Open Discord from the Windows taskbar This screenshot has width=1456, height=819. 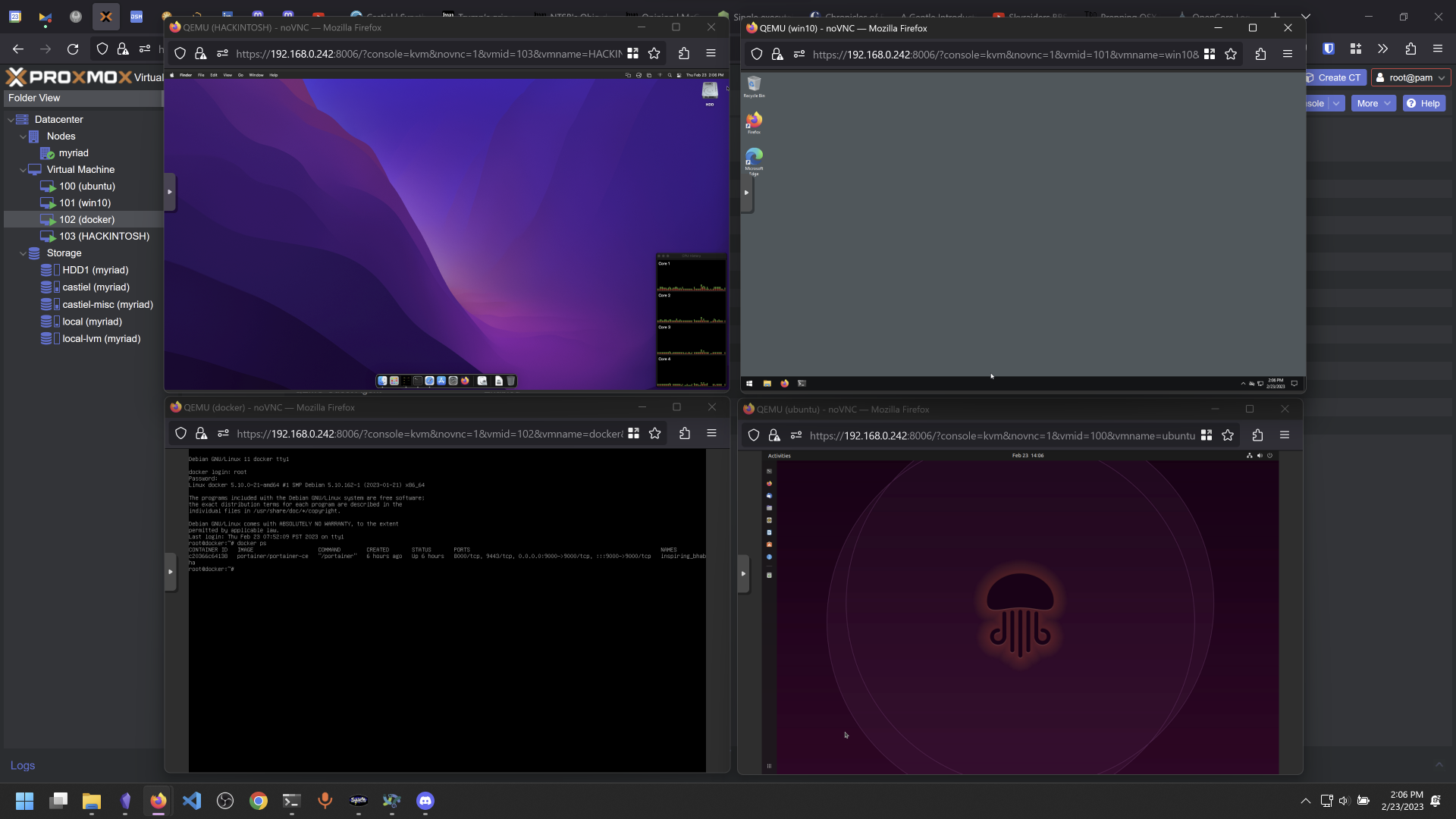coord(425,801)
